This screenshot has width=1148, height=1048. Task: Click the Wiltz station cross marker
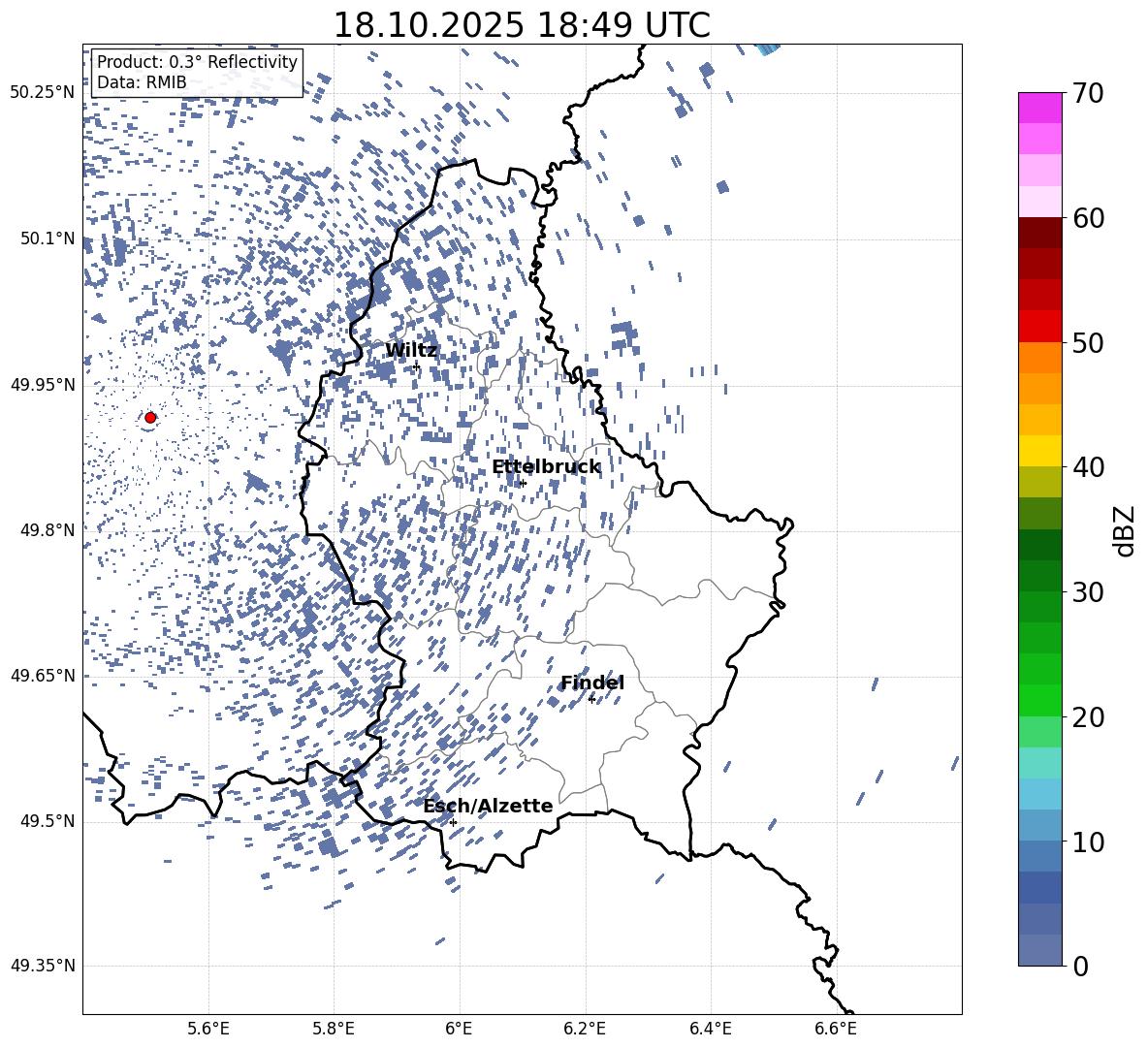[x=417, y=366]
